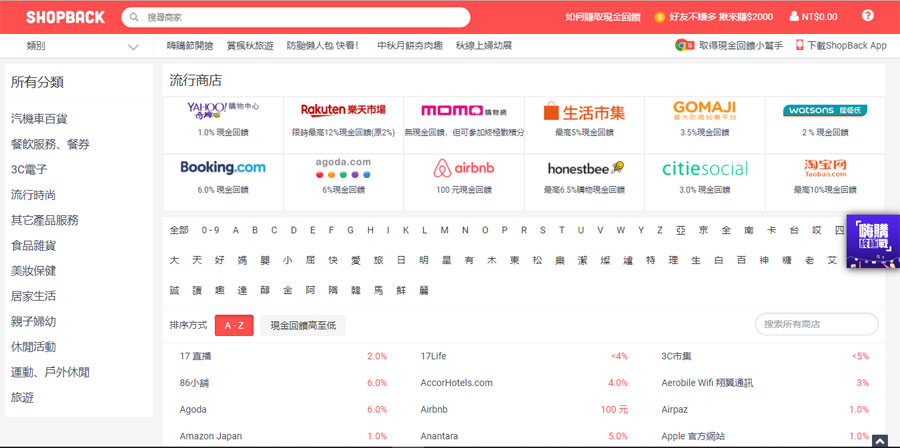900x448 pixels.
Task: Open the 中秋月餅夯肉趣 menu item
Action: point(410,46)
